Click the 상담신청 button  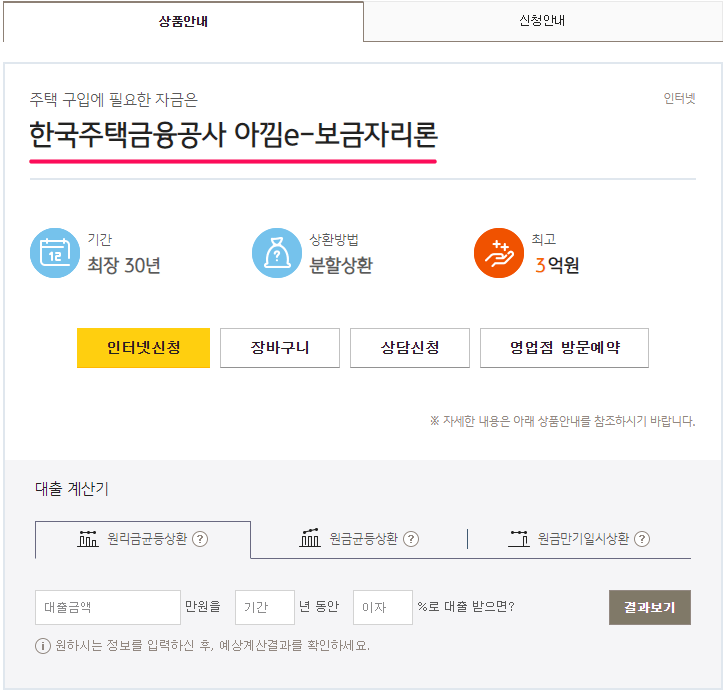[410, 348]
